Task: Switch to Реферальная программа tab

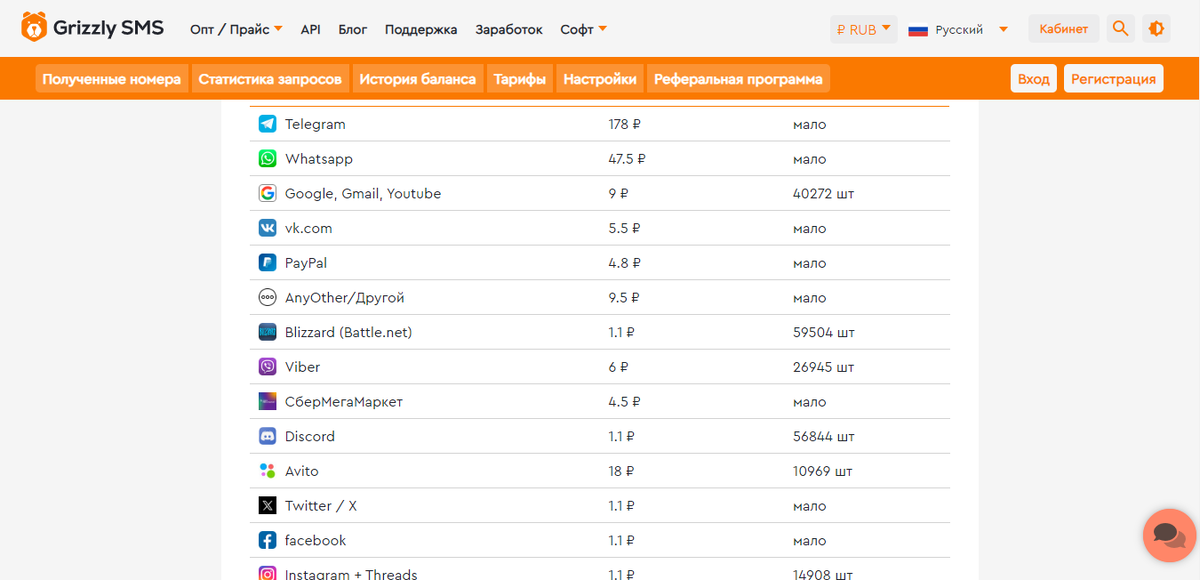Action: tap(738, 79)
